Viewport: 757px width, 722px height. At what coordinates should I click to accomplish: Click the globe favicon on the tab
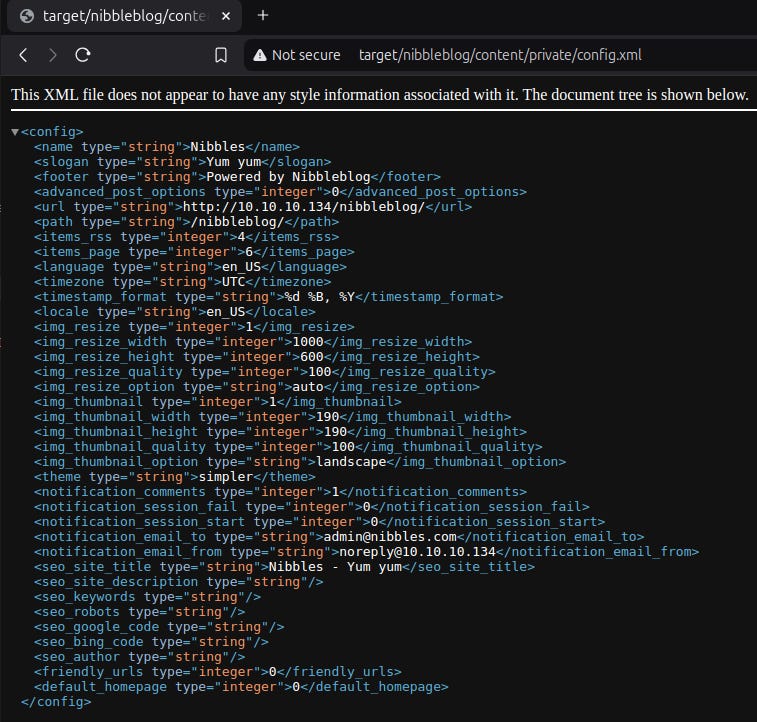(27, 16)
